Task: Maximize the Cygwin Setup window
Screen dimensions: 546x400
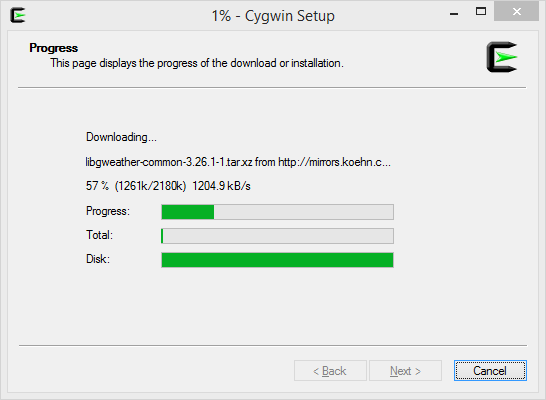Action: pyautogui.click(x=481, y=12)
